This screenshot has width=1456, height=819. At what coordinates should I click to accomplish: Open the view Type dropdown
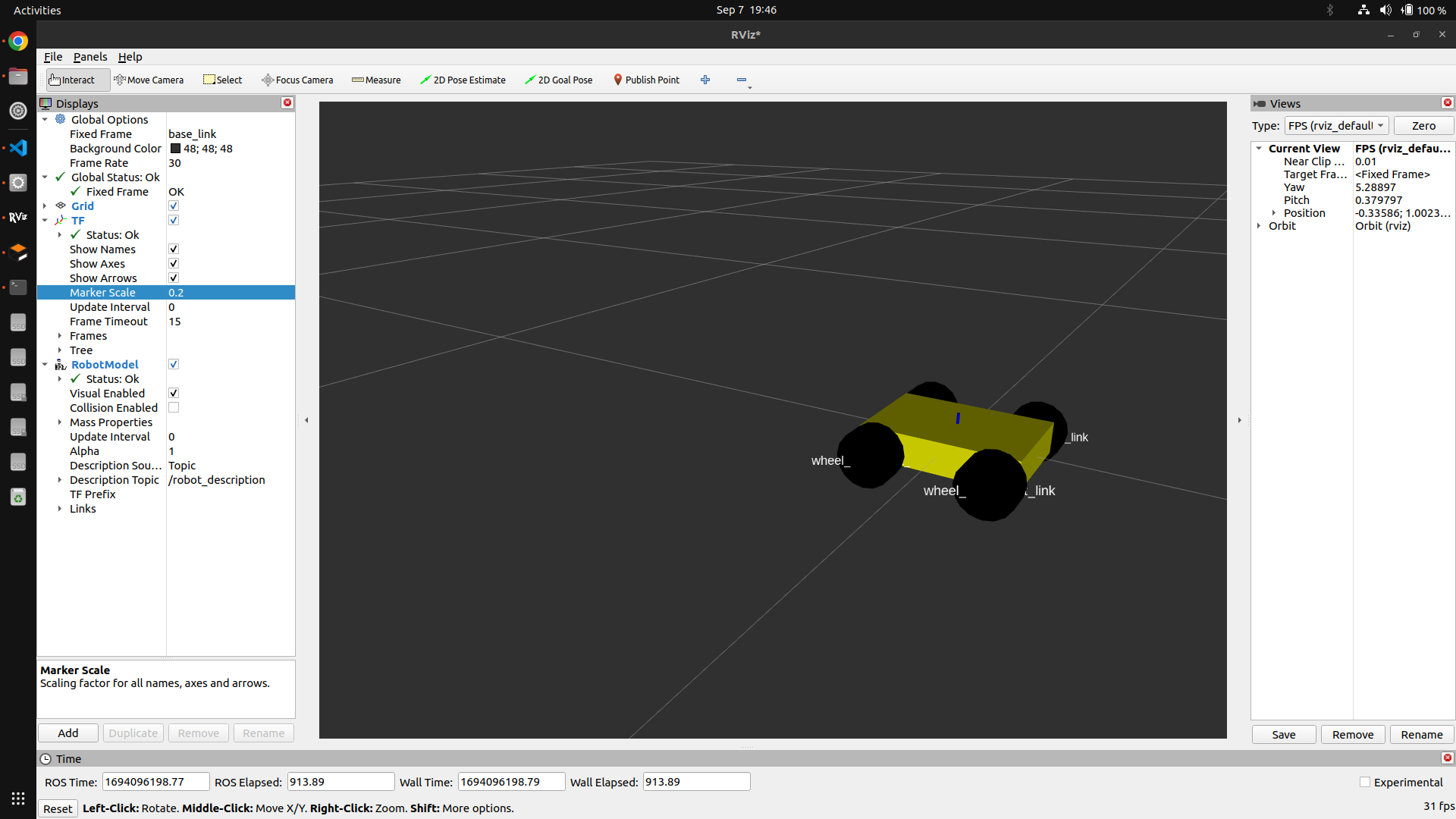click(1336, 126)
